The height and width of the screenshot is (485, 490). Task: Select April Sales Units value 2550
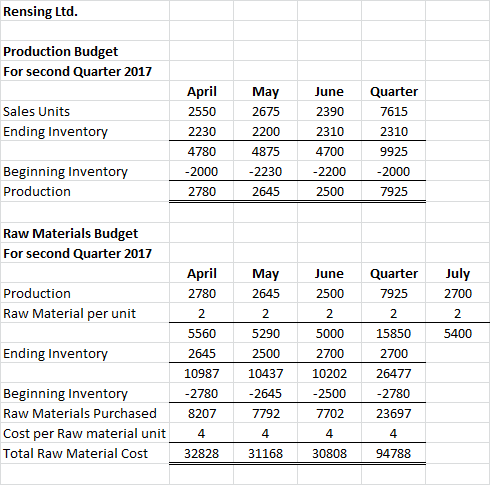click(202, 112)
